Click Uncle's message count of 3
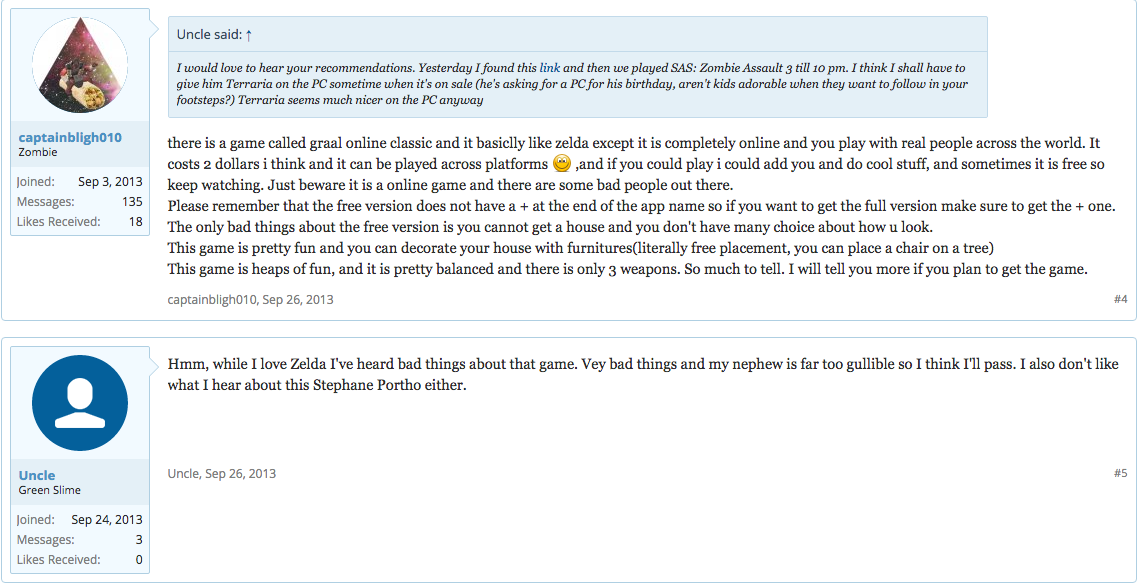This screenshot has width=1140, height=583. coord(138,540)
